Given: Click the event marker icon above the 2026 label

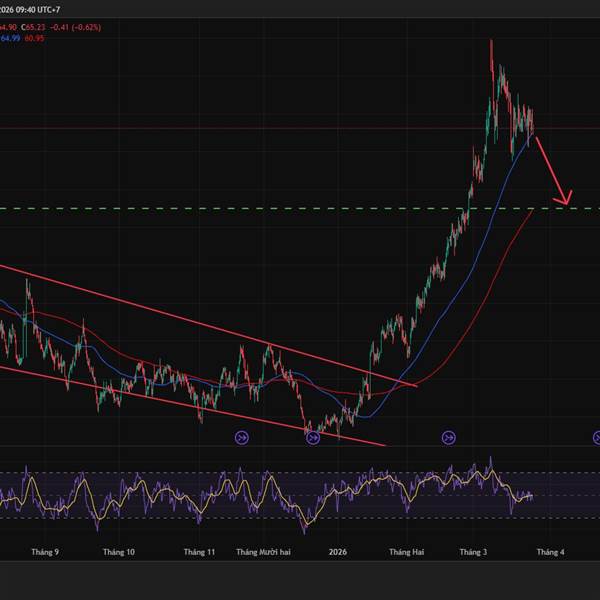Looking at the screenshot, I should (x=313, y=437).
